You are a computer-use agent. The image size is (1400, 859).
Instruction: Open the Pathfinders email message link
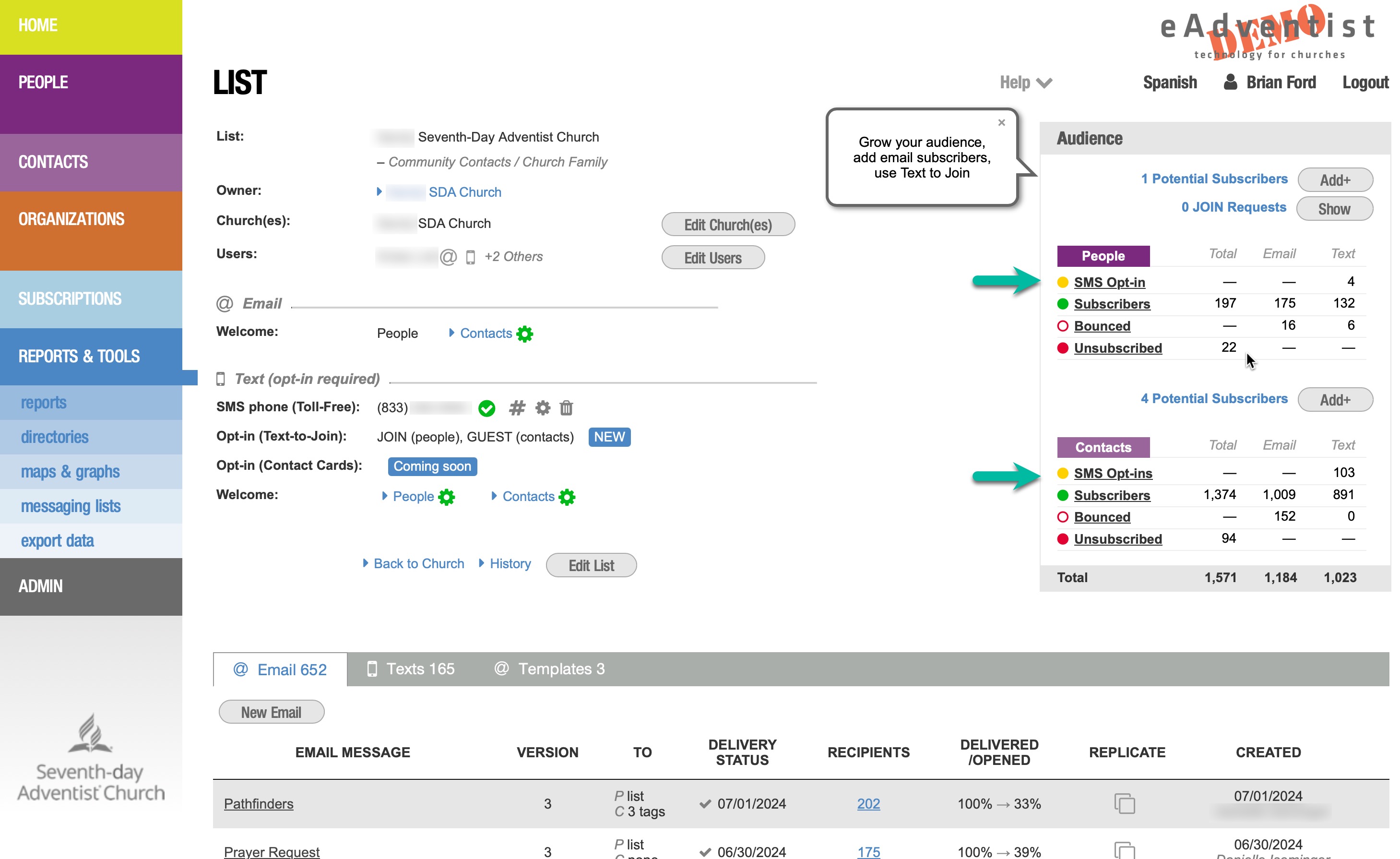pyautogui.click(x=259, y=803)
